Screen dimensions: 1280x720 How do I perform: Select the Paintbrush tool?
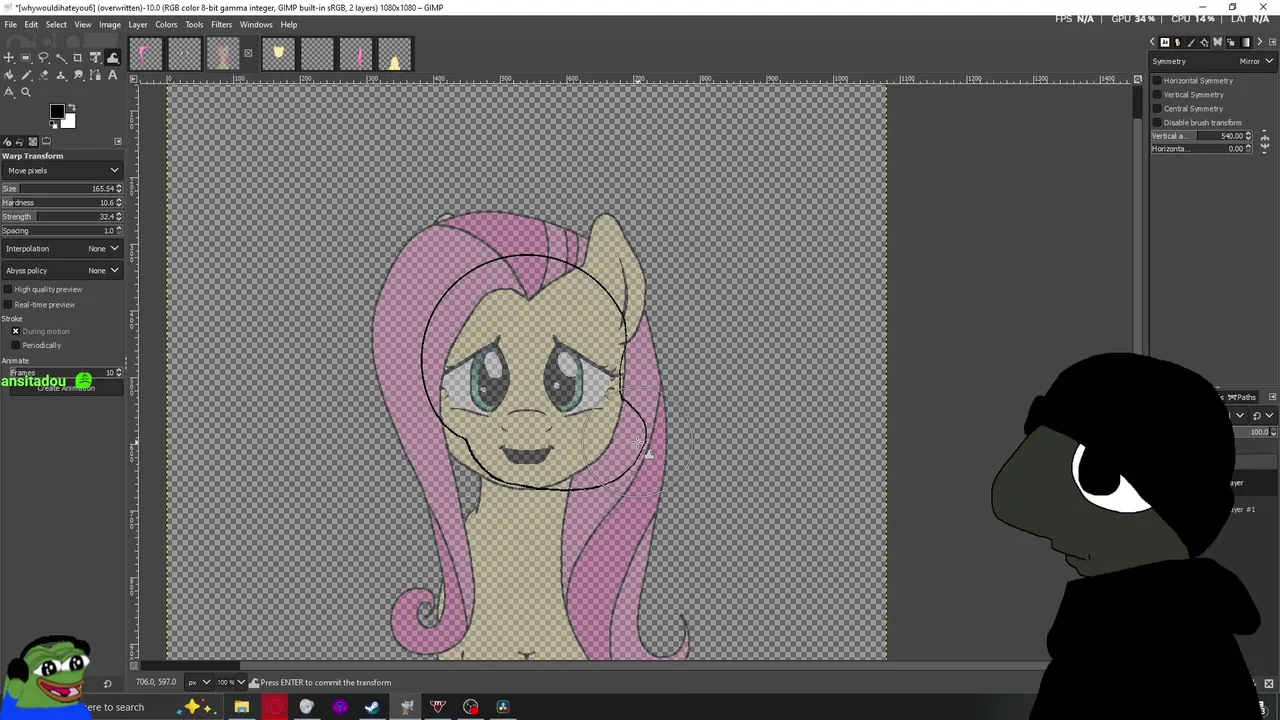click(x=26, y=75)
